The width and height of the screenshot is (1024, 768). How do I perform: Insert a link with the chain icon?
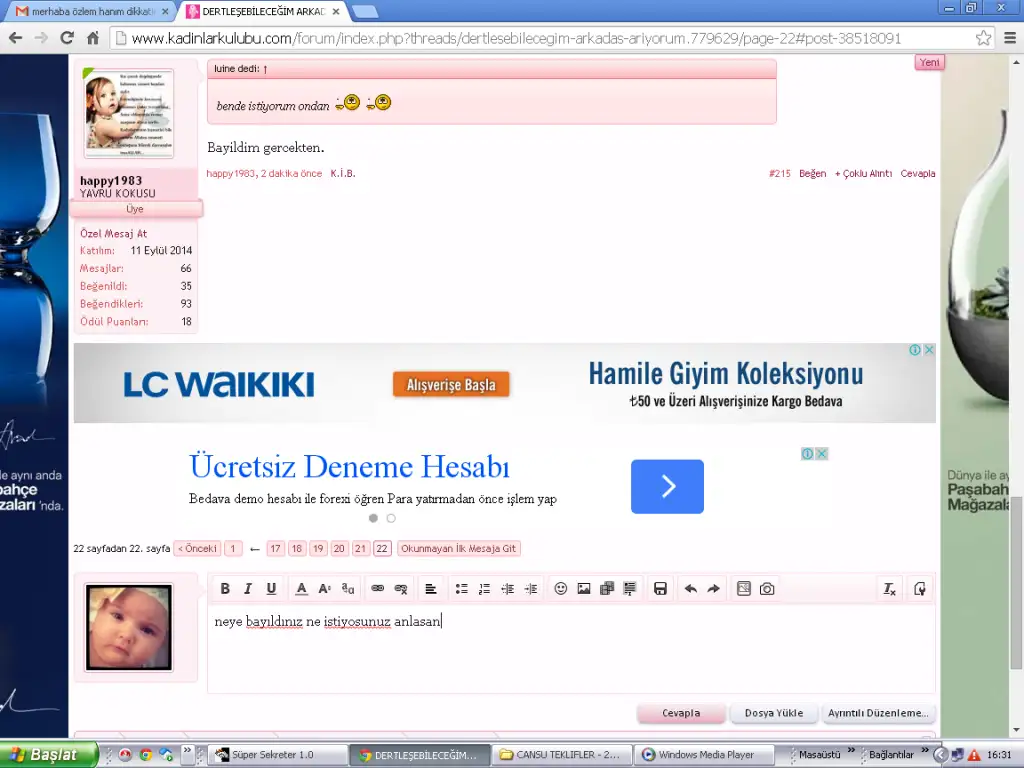378,589
